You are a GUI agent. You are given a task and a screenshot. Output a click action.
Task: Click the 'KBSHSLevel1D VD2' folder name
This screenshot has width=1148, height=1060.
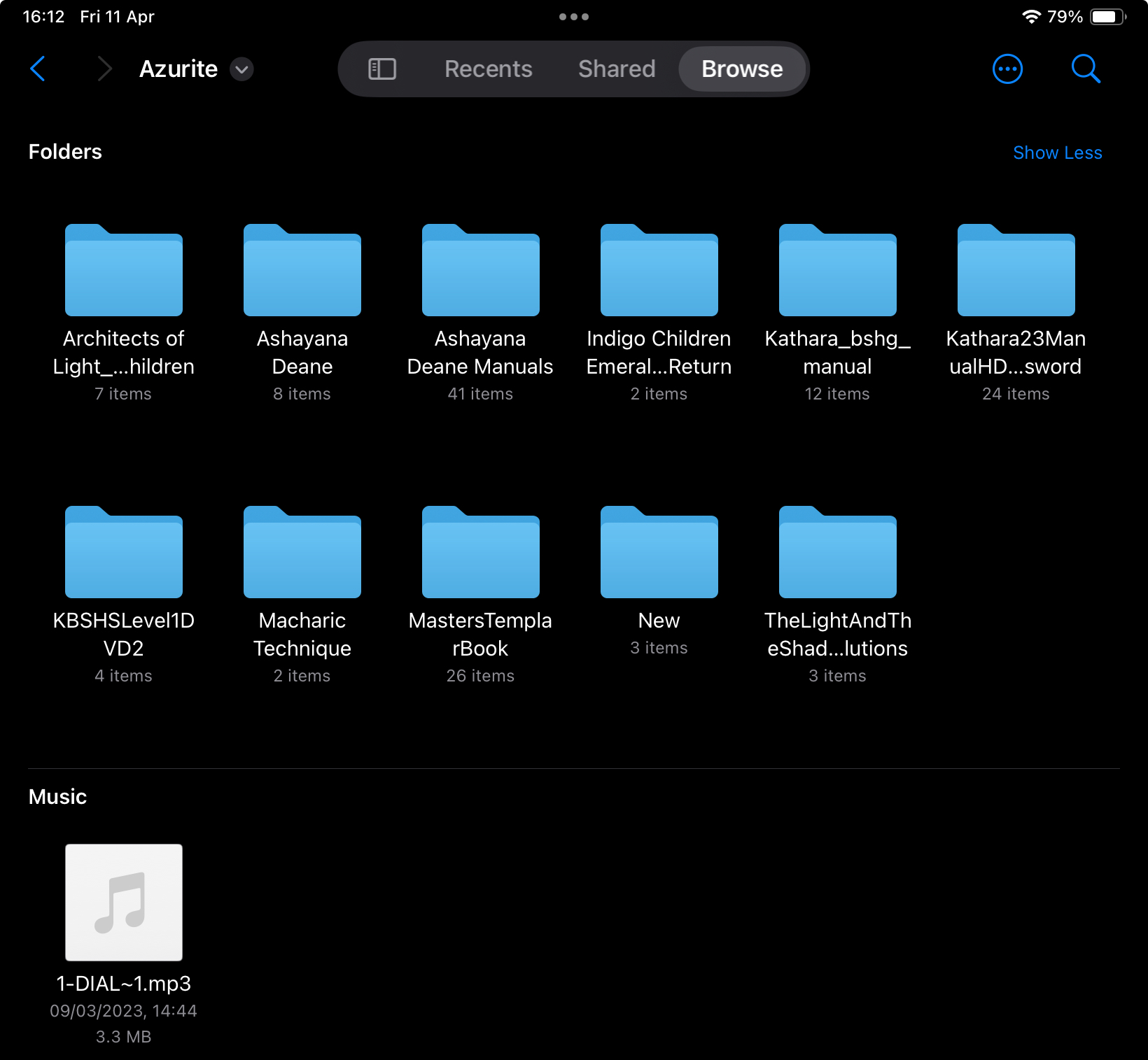click(x=124, y=635)
